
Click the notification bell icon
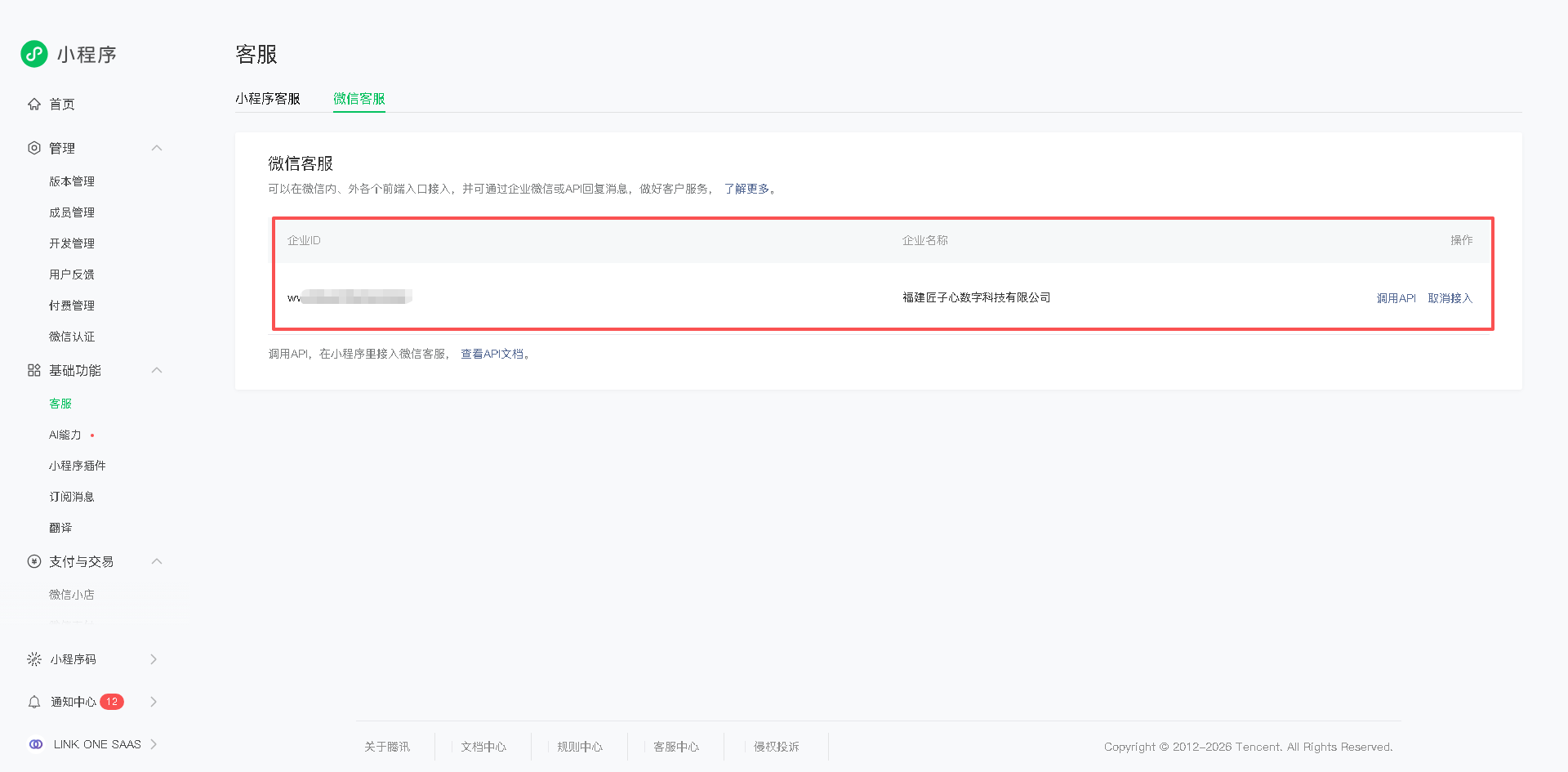click(x=34, y=702)
